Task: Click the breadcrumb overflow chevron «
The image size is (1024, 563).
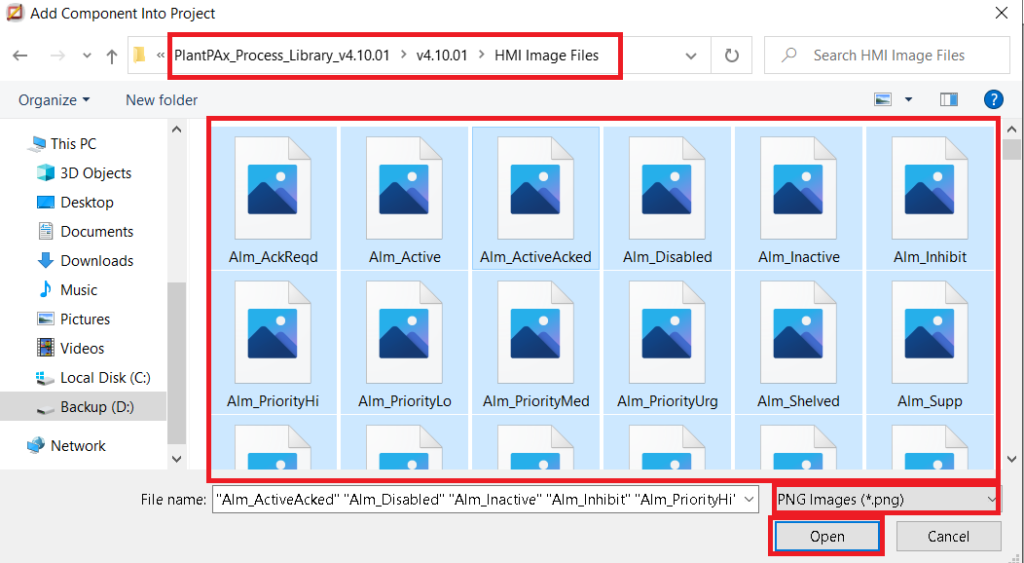Action: (x=160, y=56)
